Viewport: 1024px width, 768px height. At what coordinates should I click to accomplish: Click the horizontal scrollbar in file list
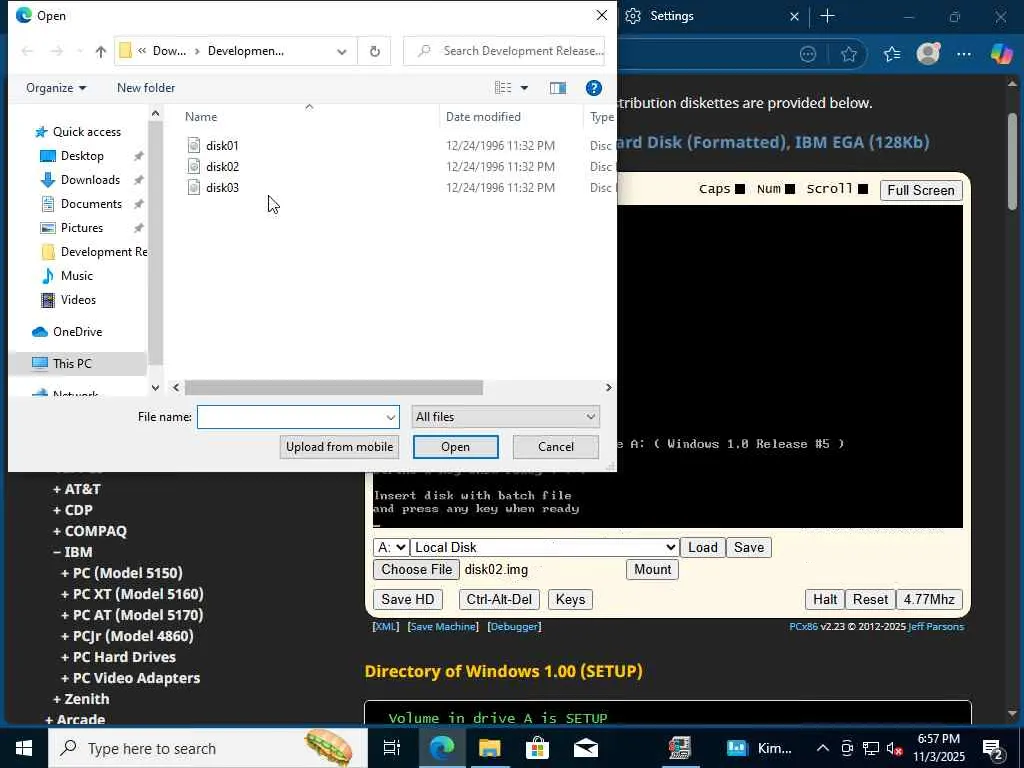pos(334,387)
